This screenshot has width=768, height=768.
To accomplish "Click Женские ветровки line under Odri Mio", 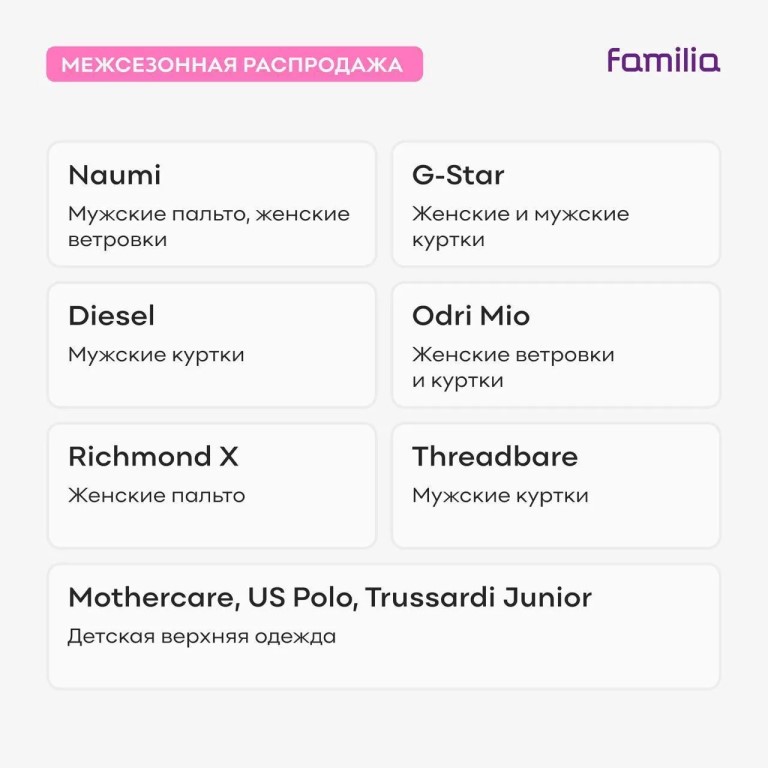I will click(513, 355).
